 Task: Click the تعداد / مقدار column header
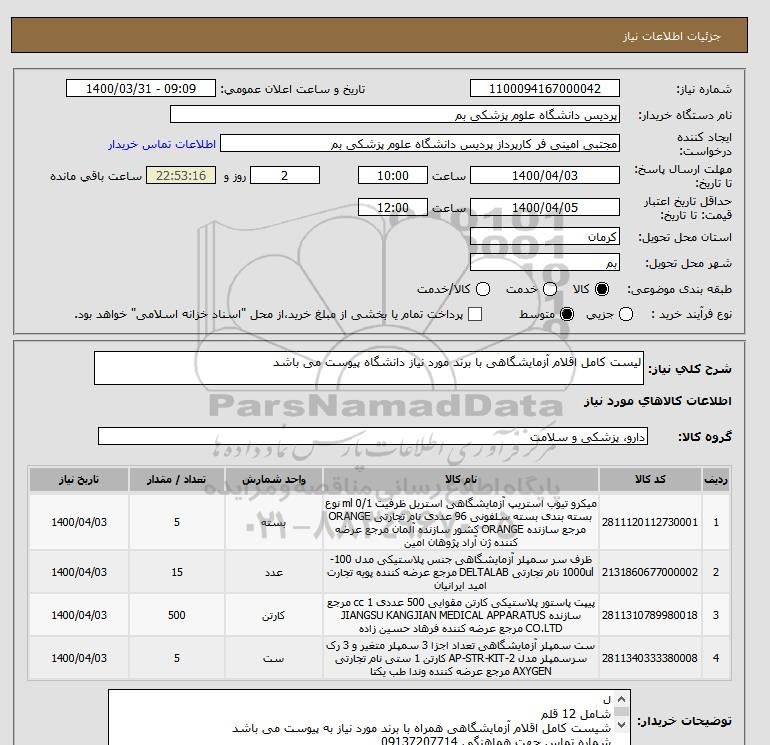[177, 479]
